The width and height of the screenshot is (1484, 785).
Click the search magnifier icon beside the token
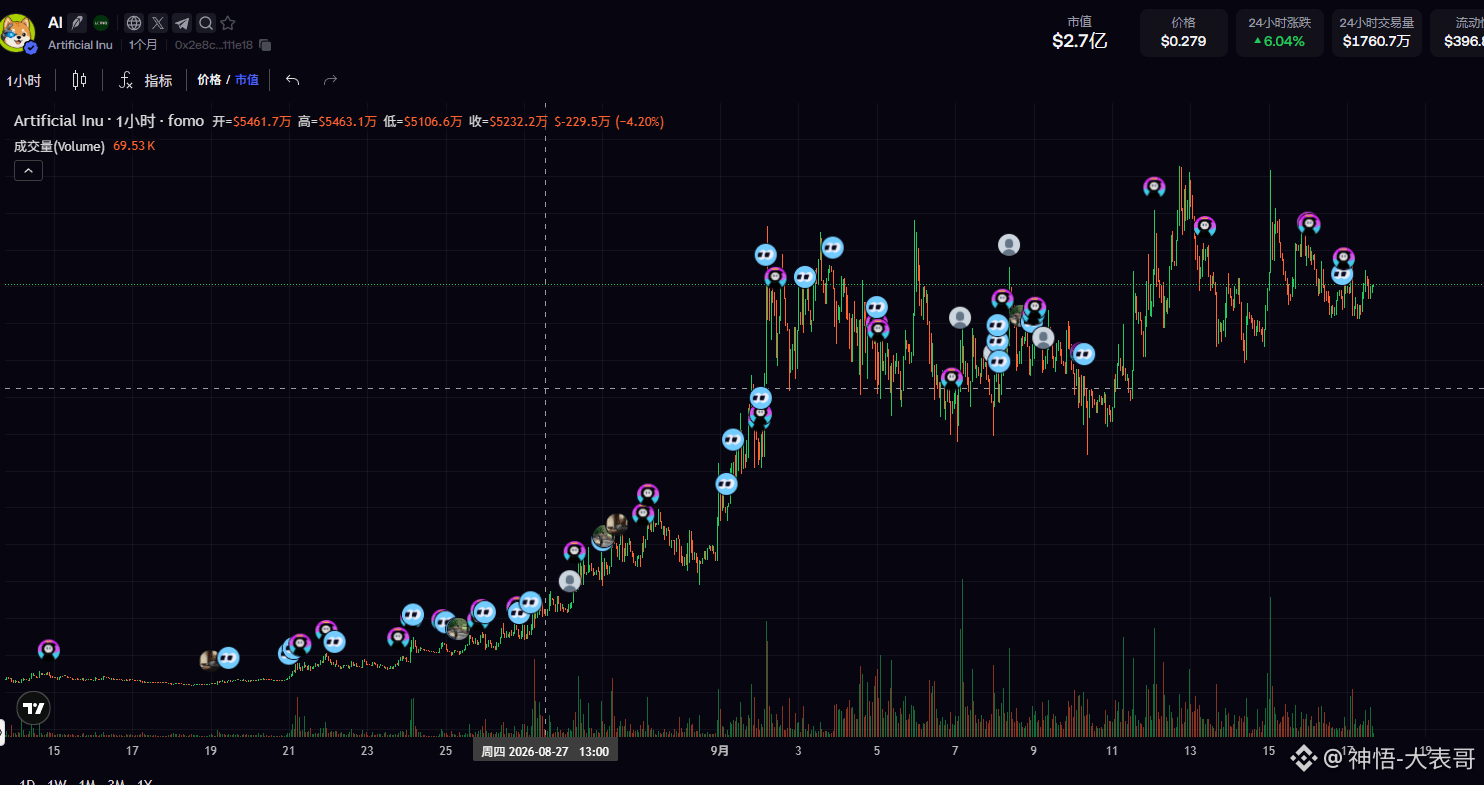[x=205, y=23]
